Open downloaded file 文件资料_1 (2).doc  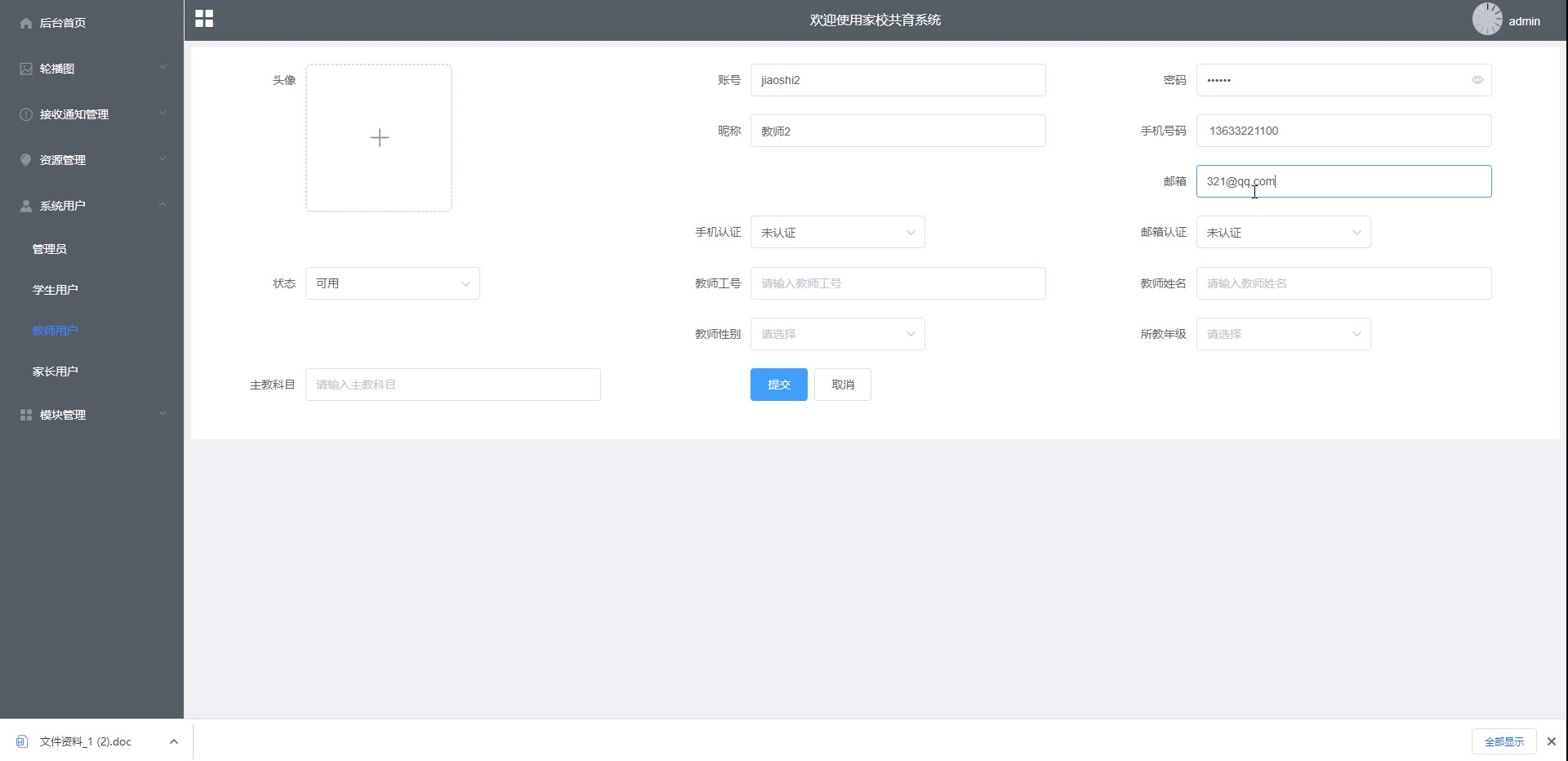click(86, 741)
